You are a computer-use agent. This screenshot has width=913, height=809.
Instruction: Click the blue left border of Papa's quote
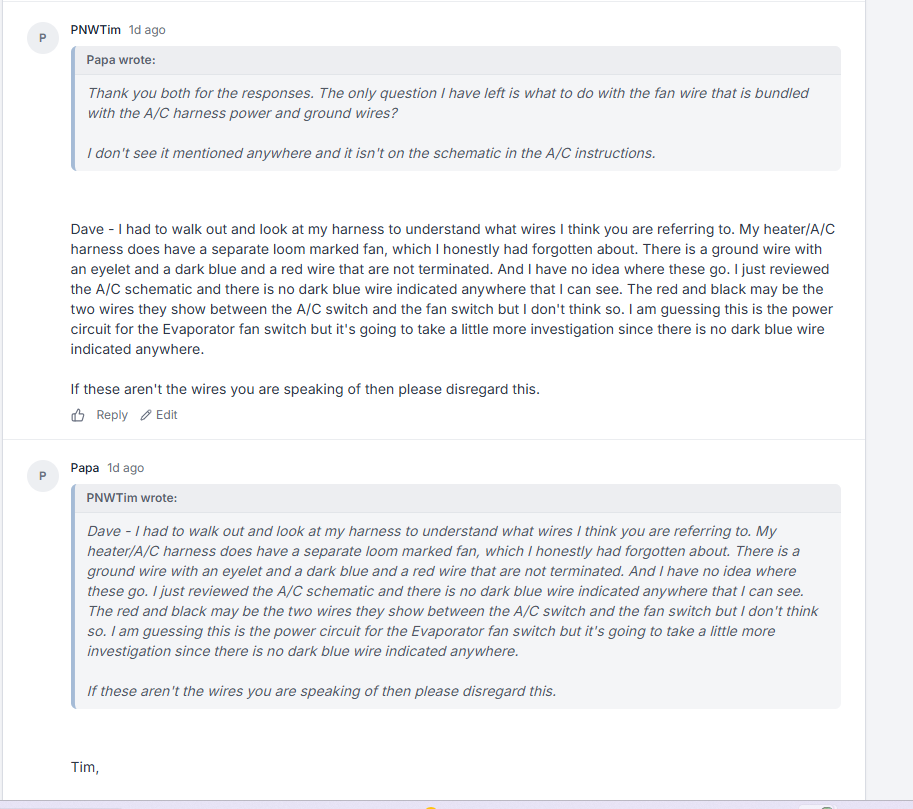(73, 108)
